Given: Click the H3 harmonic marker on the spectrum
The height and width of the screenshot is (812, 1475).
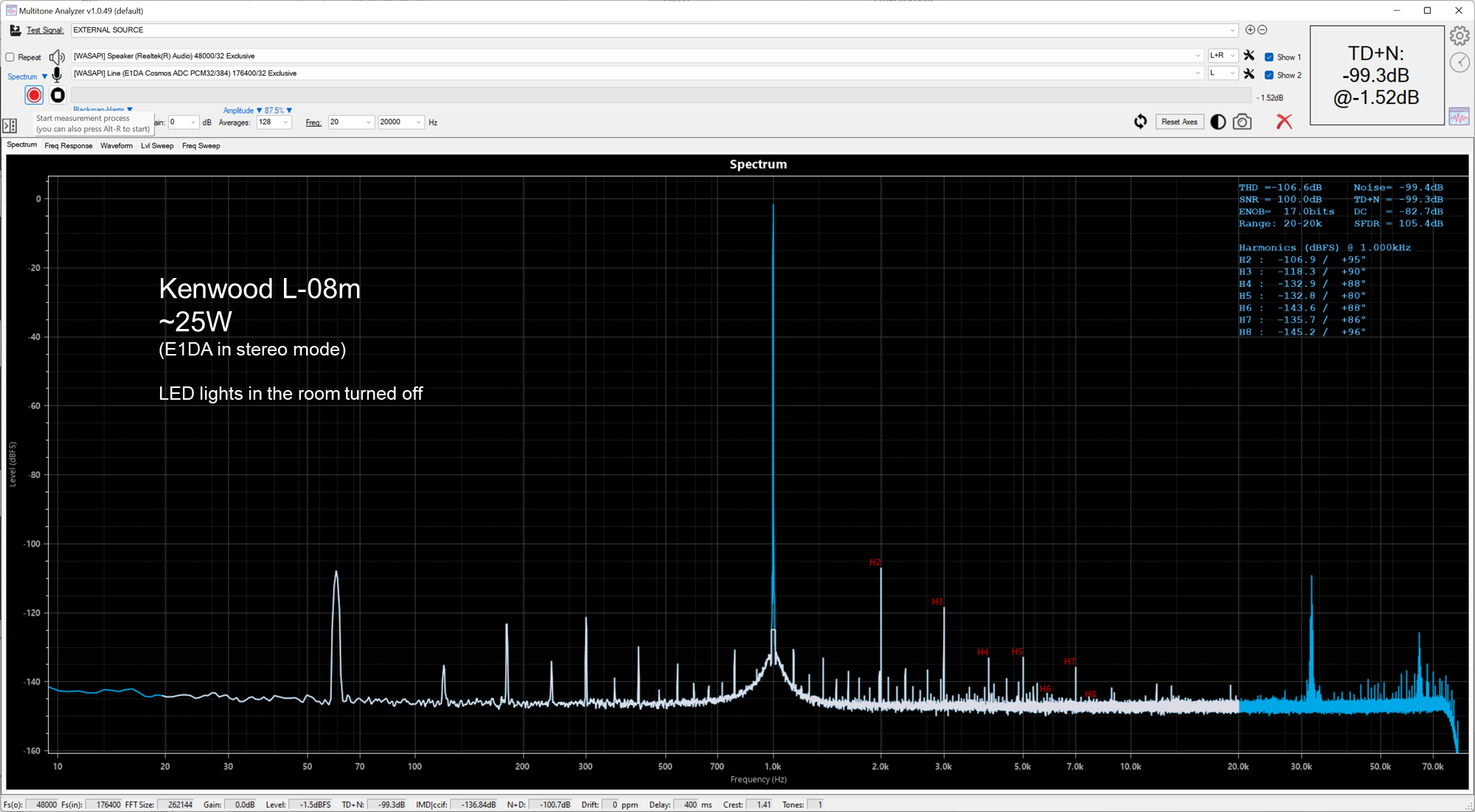Looking at the screenshot, I should click(937, 602).
